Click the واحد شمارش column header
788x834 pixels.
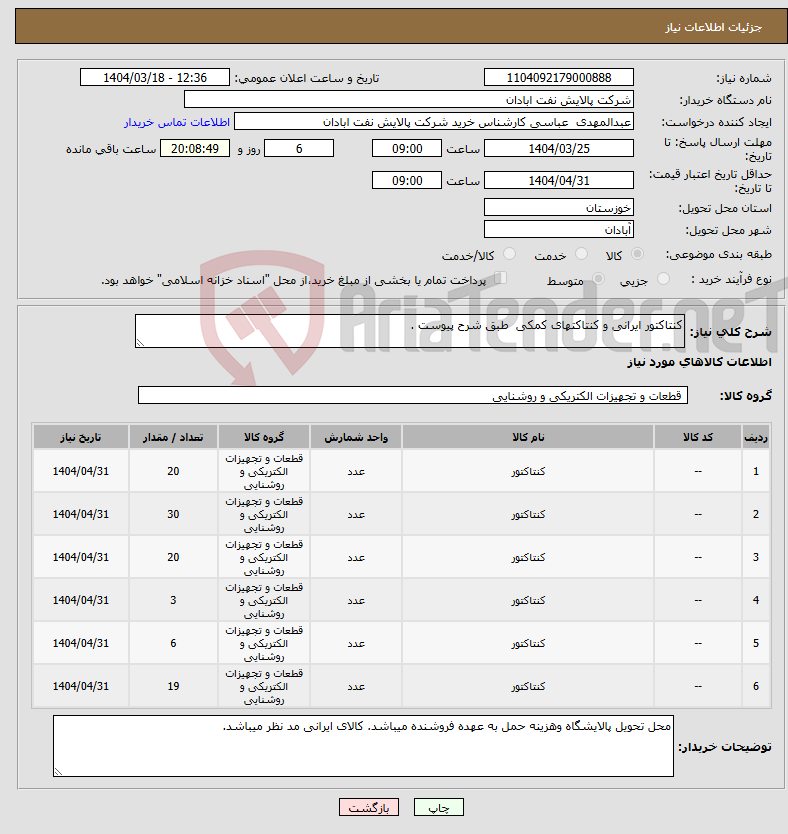[356, 437]
